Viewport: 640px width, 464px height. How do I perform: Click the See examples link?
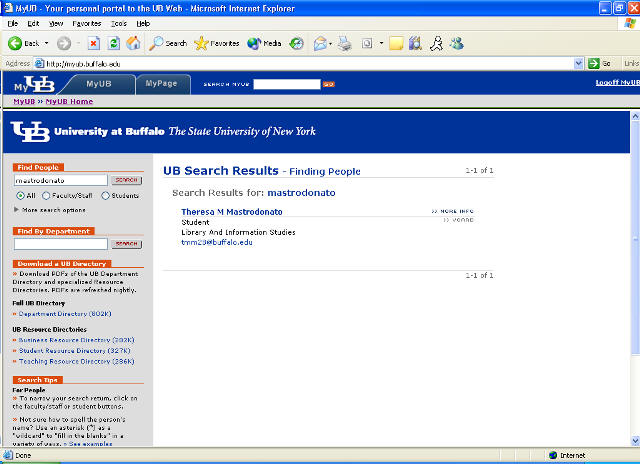[90, 444]
